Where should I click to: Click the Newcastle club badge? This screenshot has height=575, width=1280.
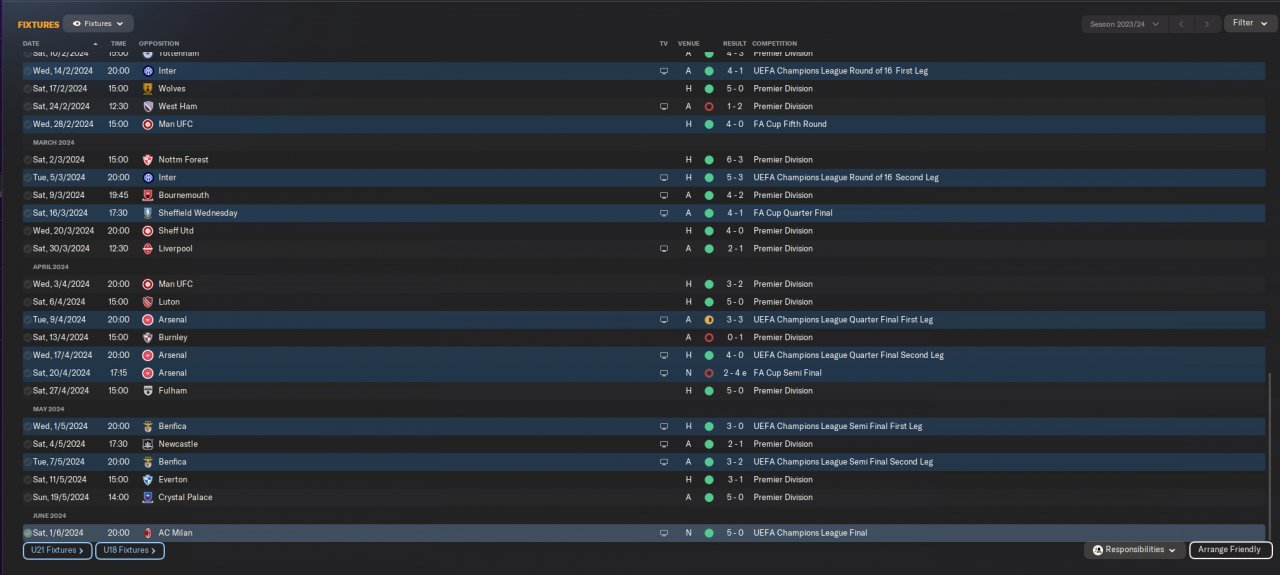tap(148, 444)
